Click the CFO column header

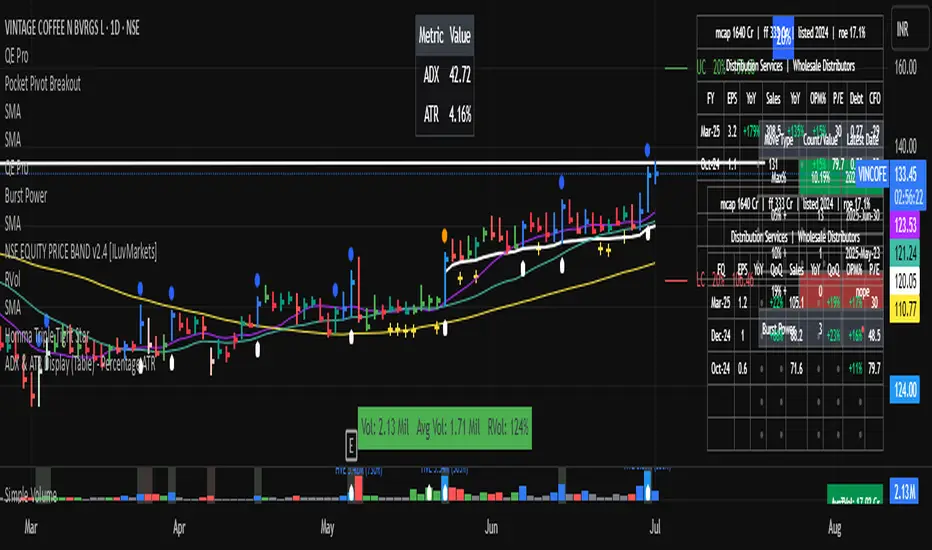coord(874,99)
